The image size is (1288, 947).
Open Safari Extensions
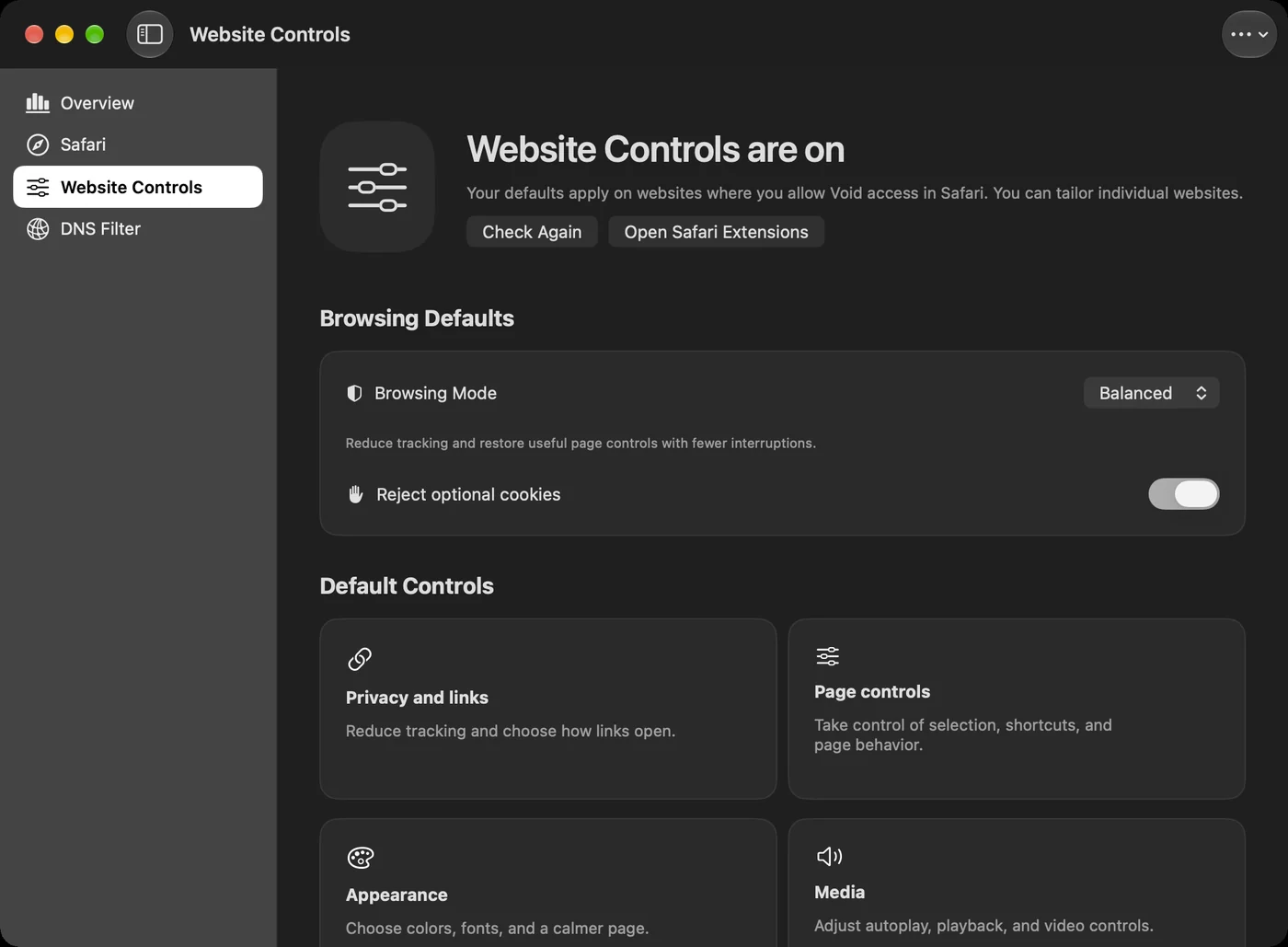(x=716, y=232)
